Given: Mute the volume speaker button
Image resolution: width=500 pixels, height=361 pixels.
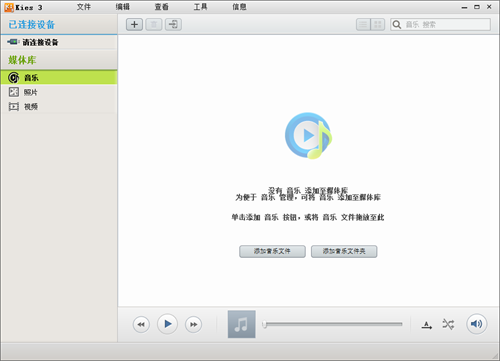Looking at the screenshot, I should (476, 324).
